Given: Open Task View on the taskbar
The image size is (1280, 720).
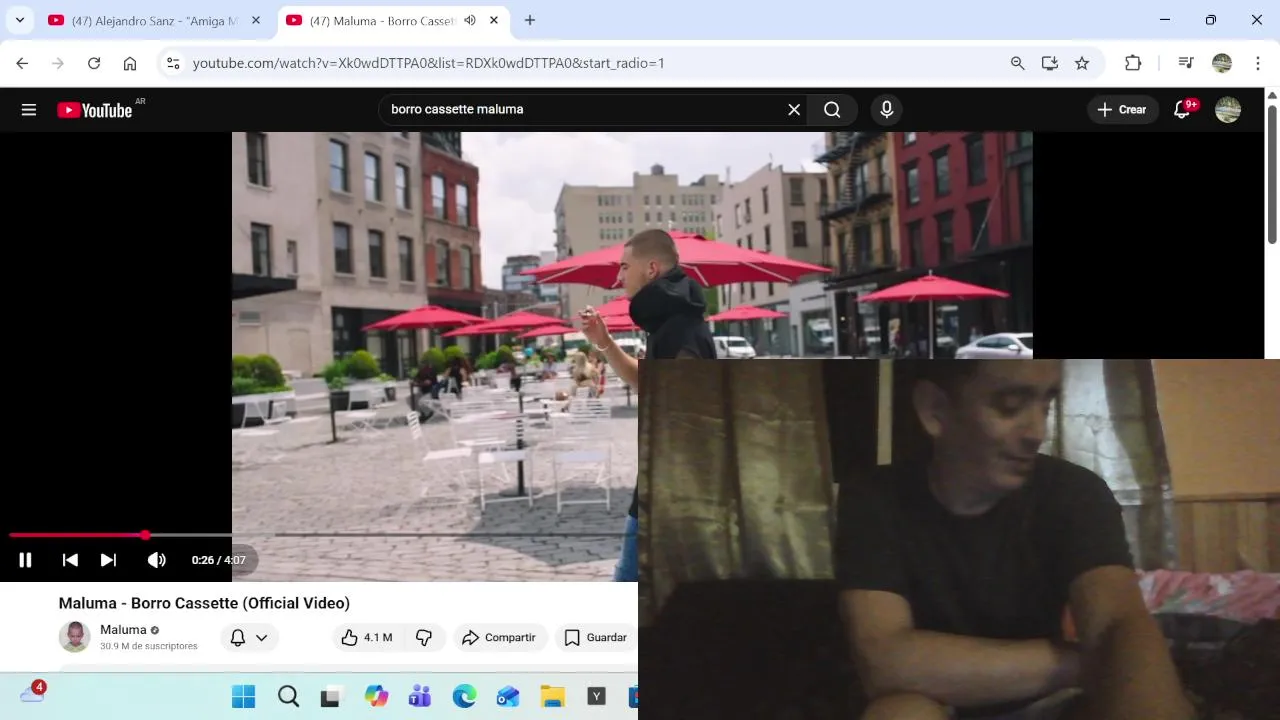Looking at the screenshot, I should click(x=331, y=696).
